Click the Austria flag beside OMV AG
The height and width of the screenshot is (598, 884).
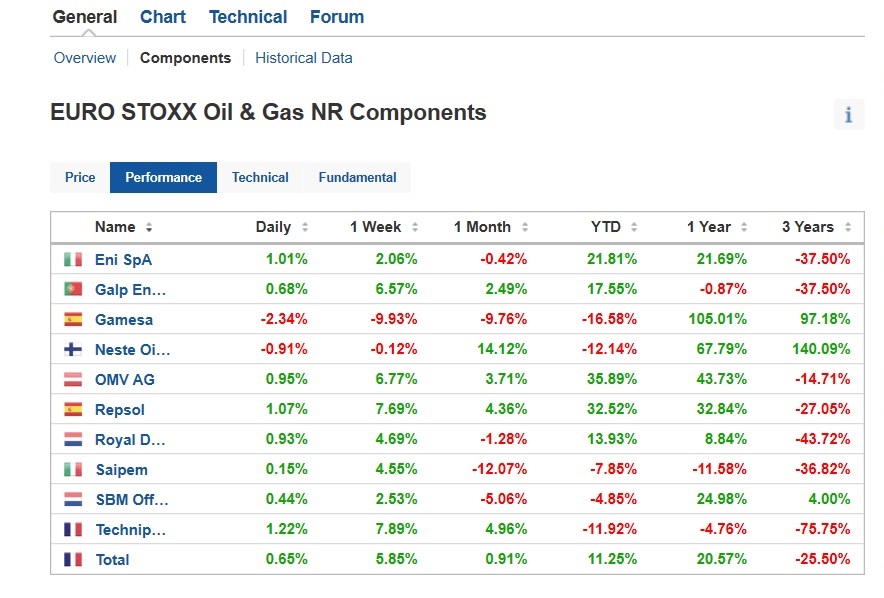click(73, 379)
